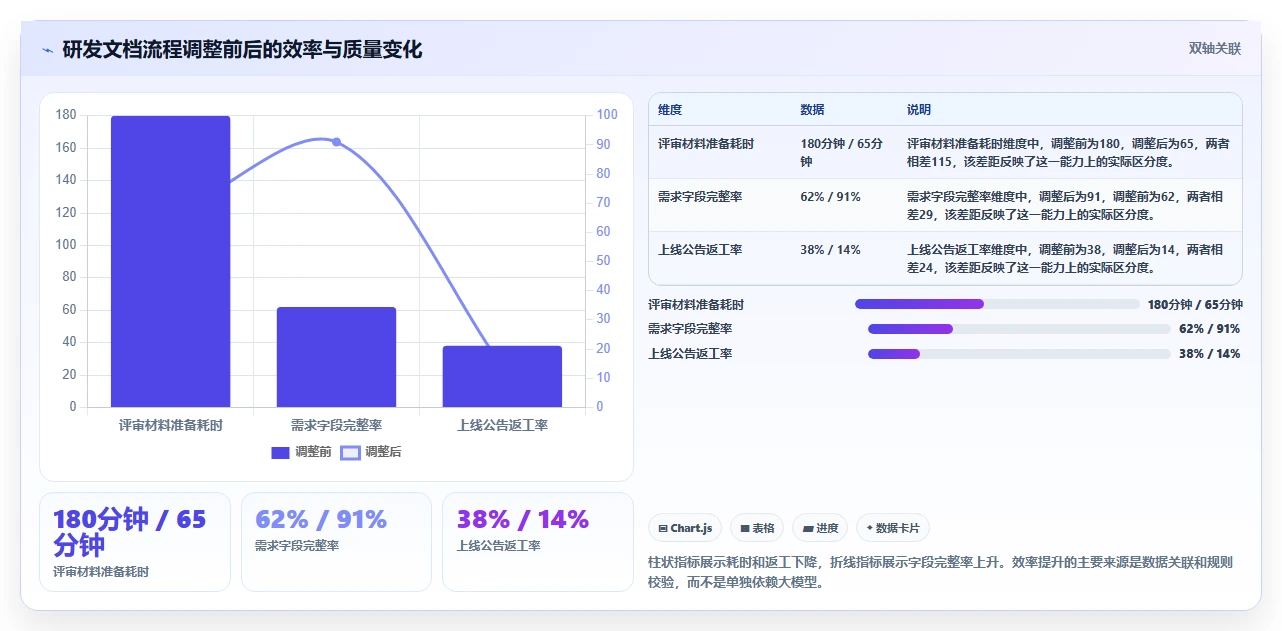Click the progress bar for 评审材料准备耗时
This screenshot has height=631, width=1282.
(x=997, y=304)
